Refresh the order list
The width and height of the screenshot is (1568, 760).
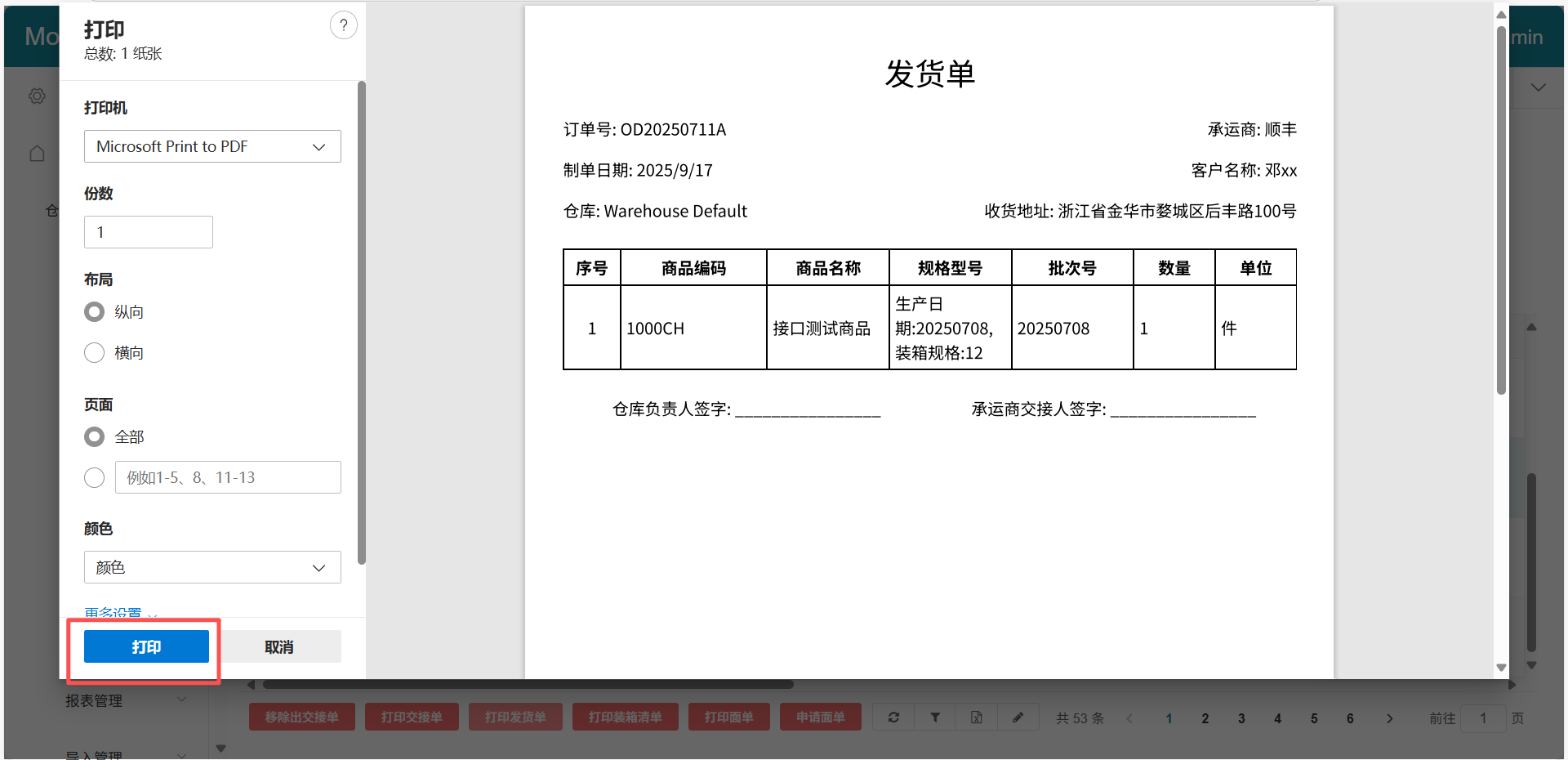[893, 717]
